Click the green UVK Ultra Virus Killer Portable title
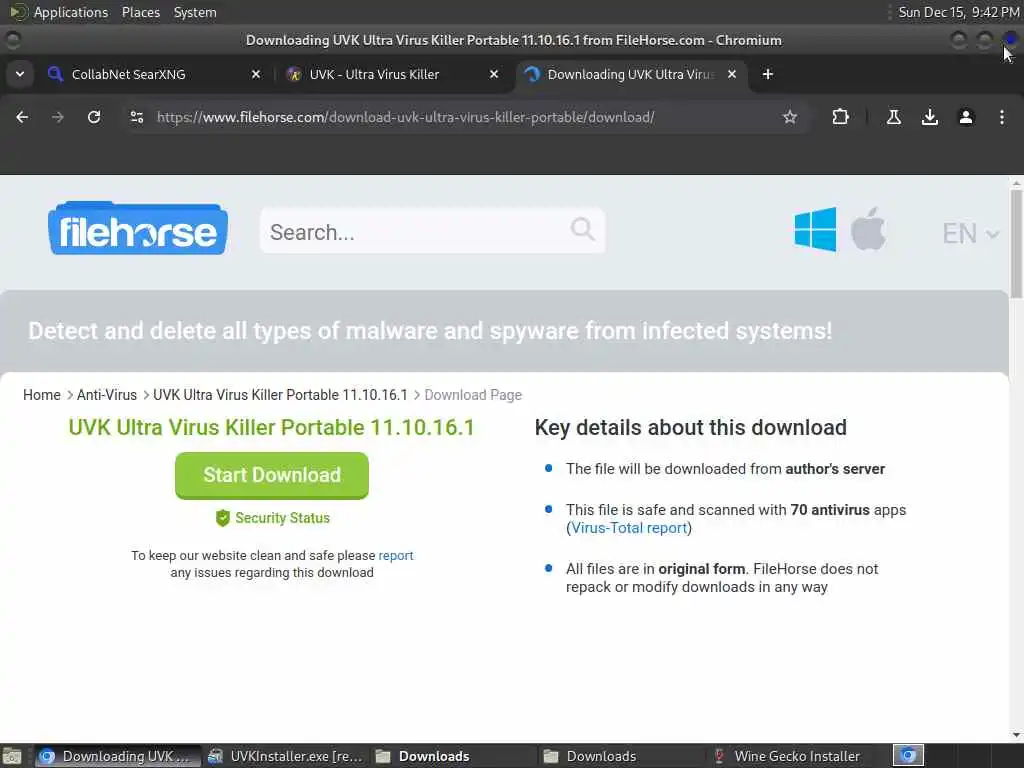This screenshot has height=768, width=1024. [272, 427]
